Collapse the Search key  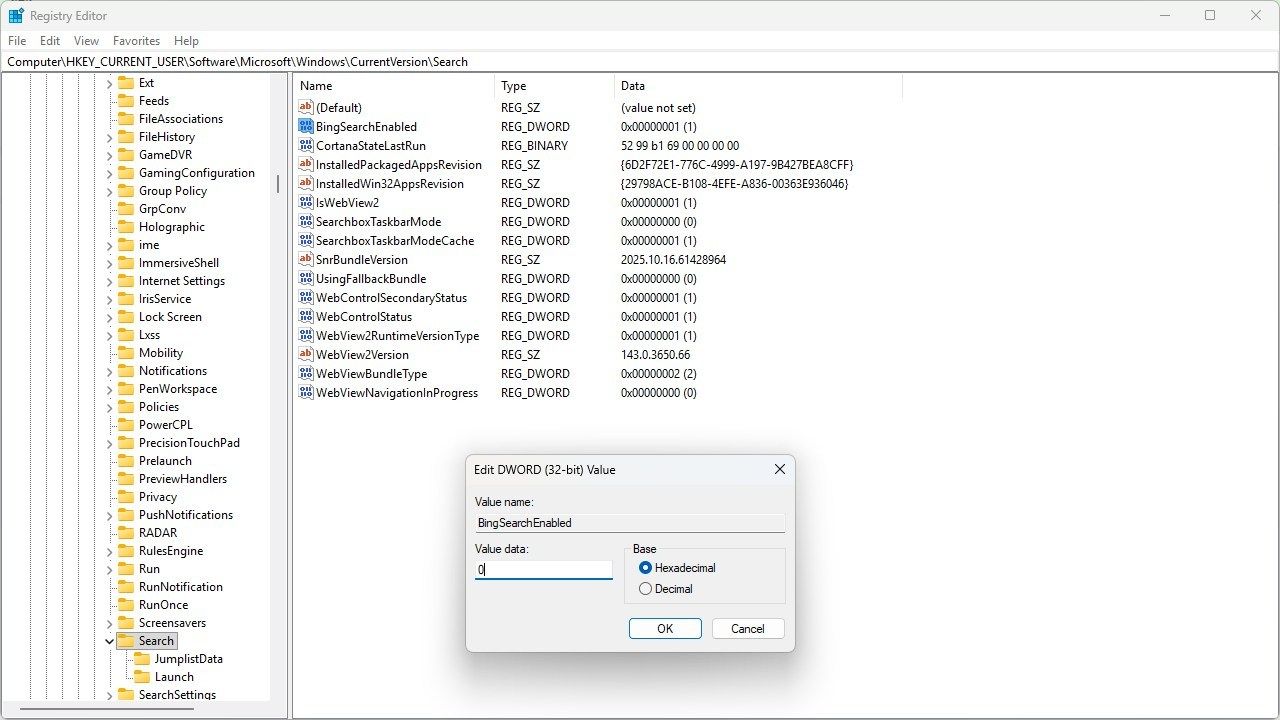coord(109,641)
